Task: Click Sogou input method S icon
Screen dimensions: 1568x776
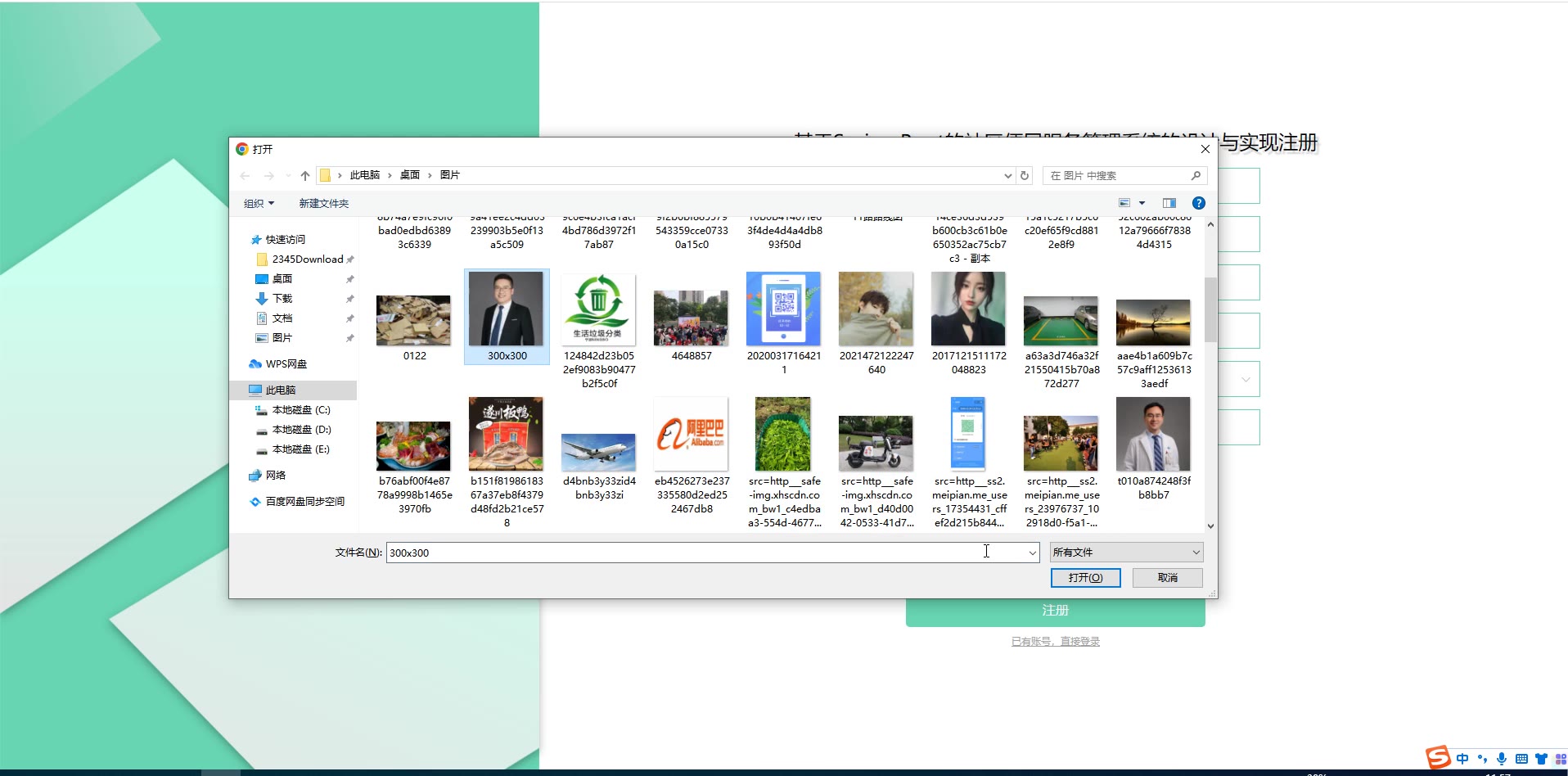Action: click(x=1438, y=758)
